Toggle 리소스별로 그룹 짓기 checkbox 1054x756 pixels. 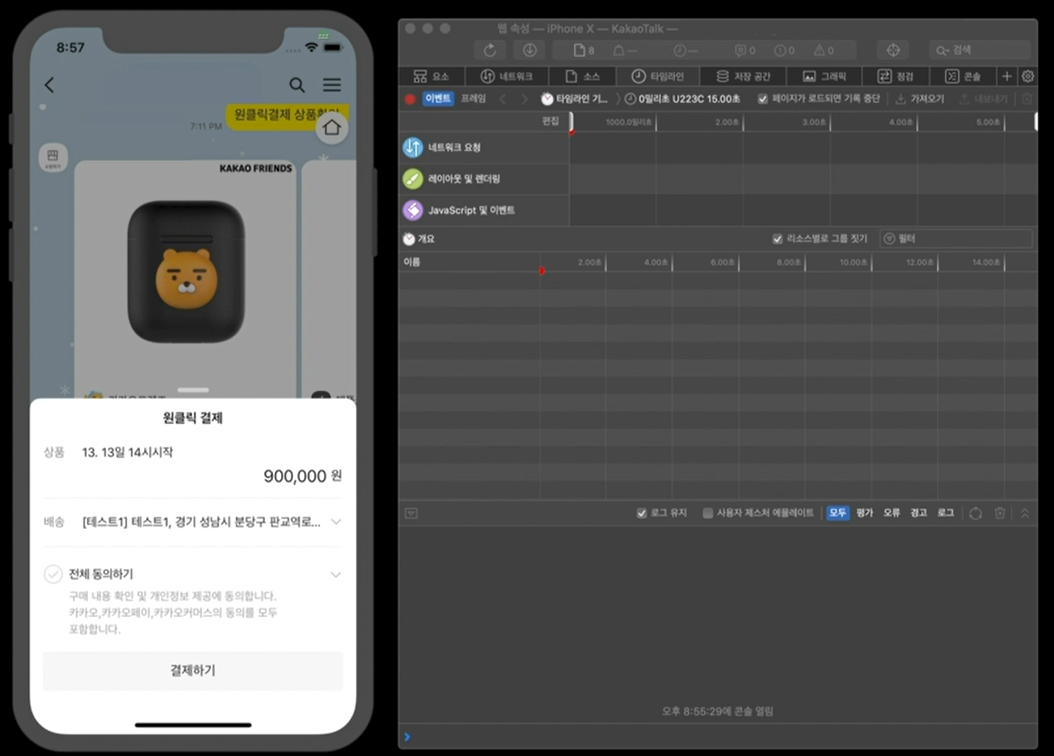(x=778, y=239)
